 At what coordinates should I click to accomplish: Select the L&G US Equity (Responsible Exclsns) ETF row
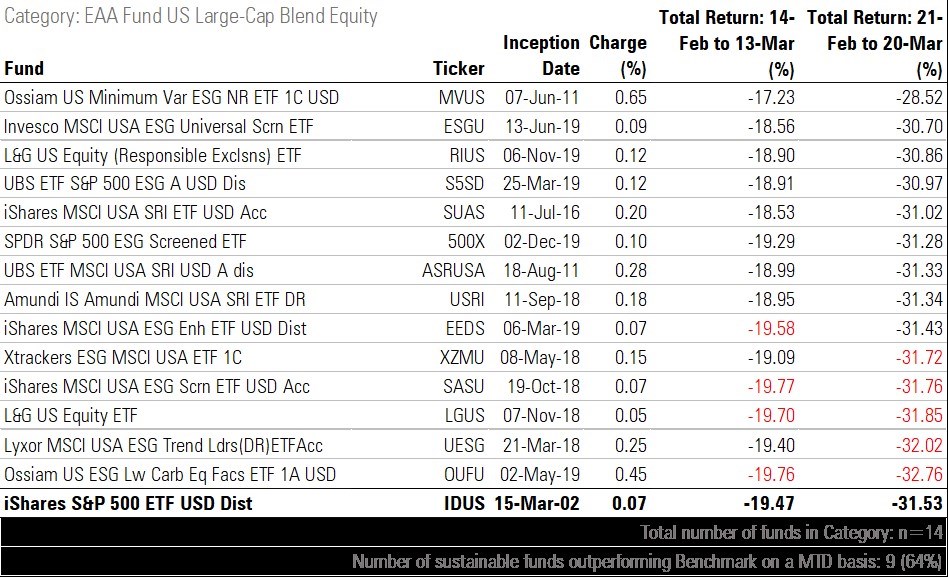tap(153, 155)
